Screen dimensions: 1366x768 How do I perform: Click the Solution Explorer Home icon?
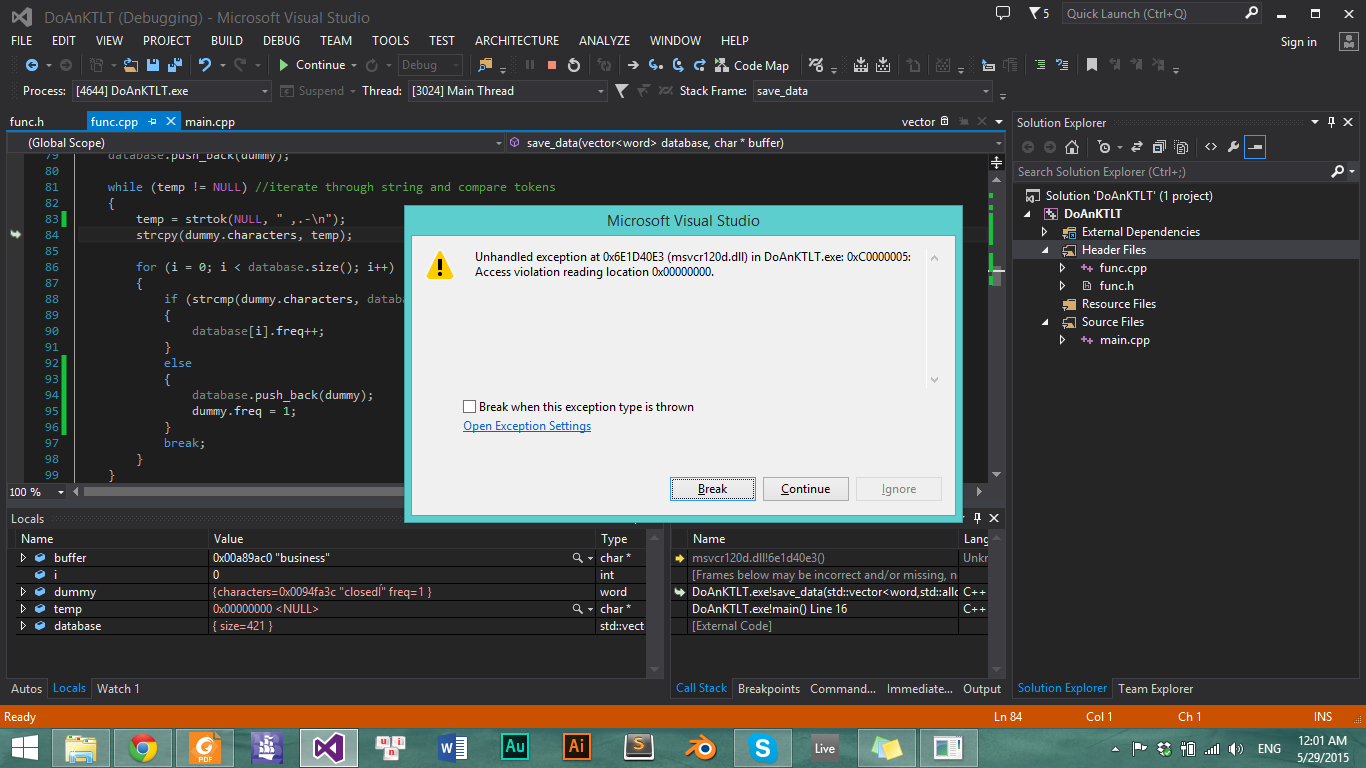tap(1072, 147)
